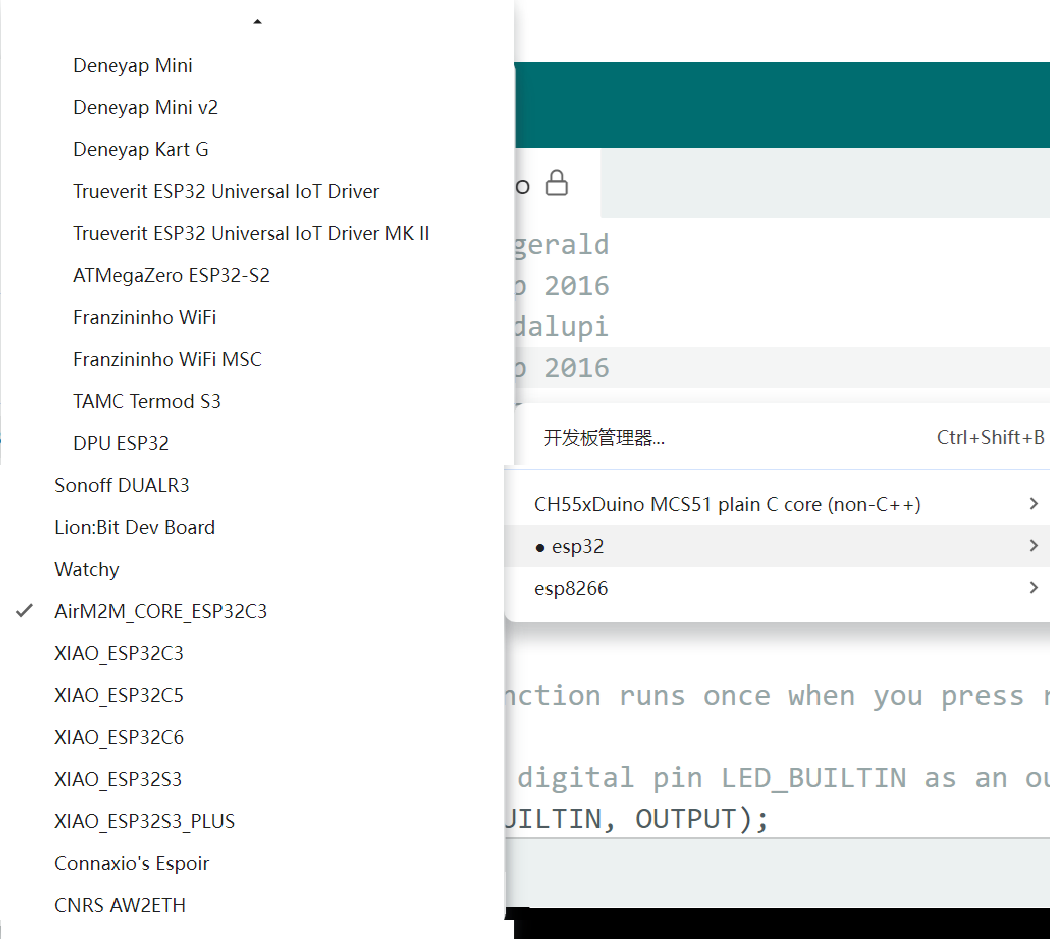Pick the Watchy board
The height and width of the screenshot is (939, 1050).
point(87,569)
